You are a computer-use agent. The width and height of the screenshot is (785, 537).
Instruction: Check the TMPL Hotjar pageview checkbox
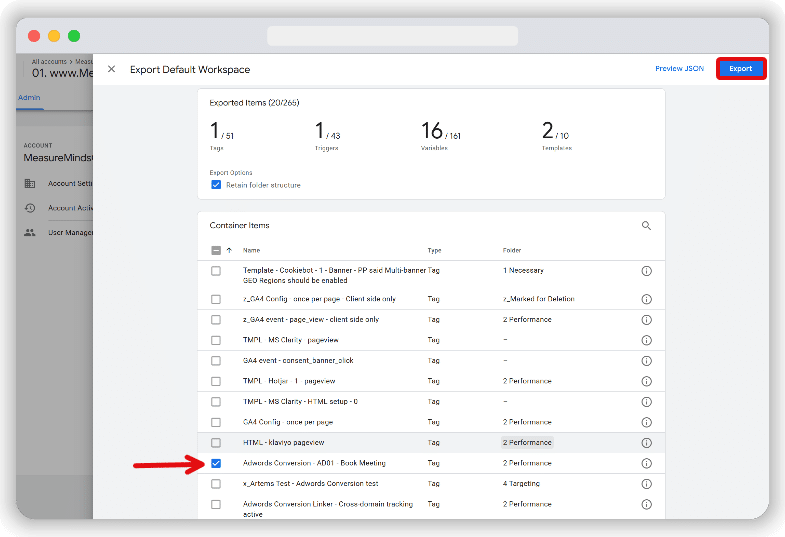coord(216,381)
